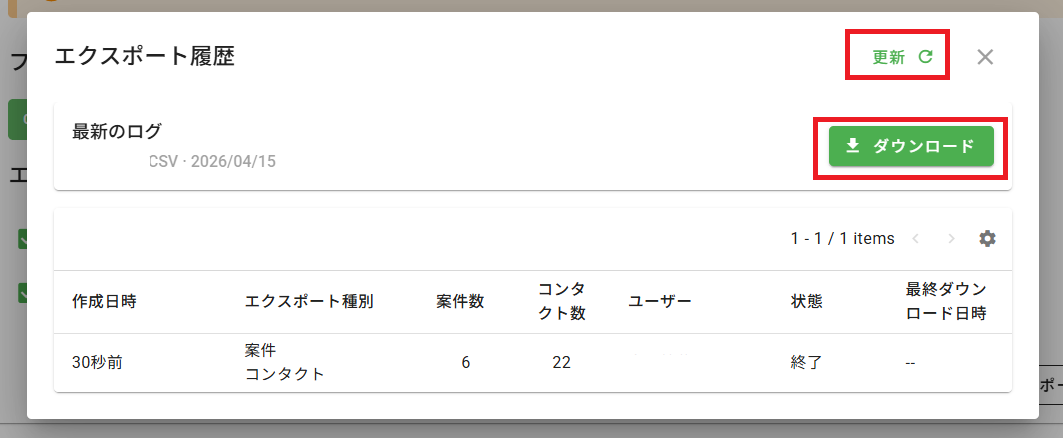Close the エクスポート履歴 dialog
This screenshot has height=438, width=1063.
pos(985,57)
